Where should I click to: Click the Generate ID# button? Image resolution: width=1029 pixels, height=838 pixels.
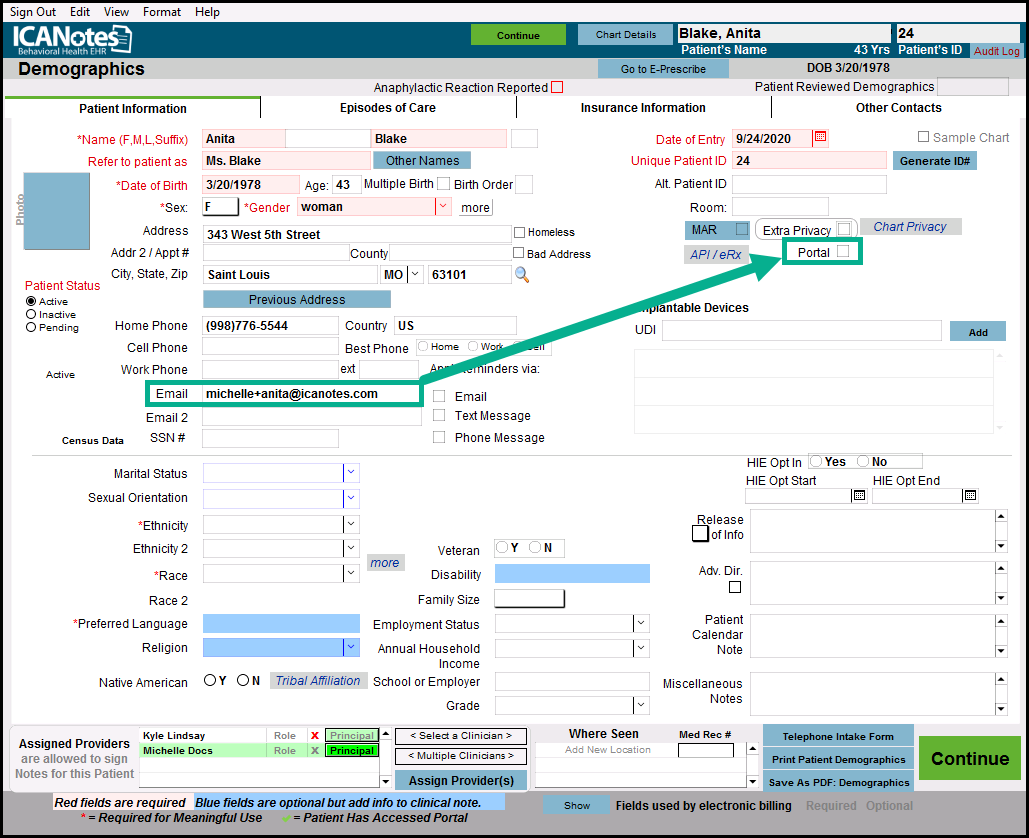click(934, 161)
